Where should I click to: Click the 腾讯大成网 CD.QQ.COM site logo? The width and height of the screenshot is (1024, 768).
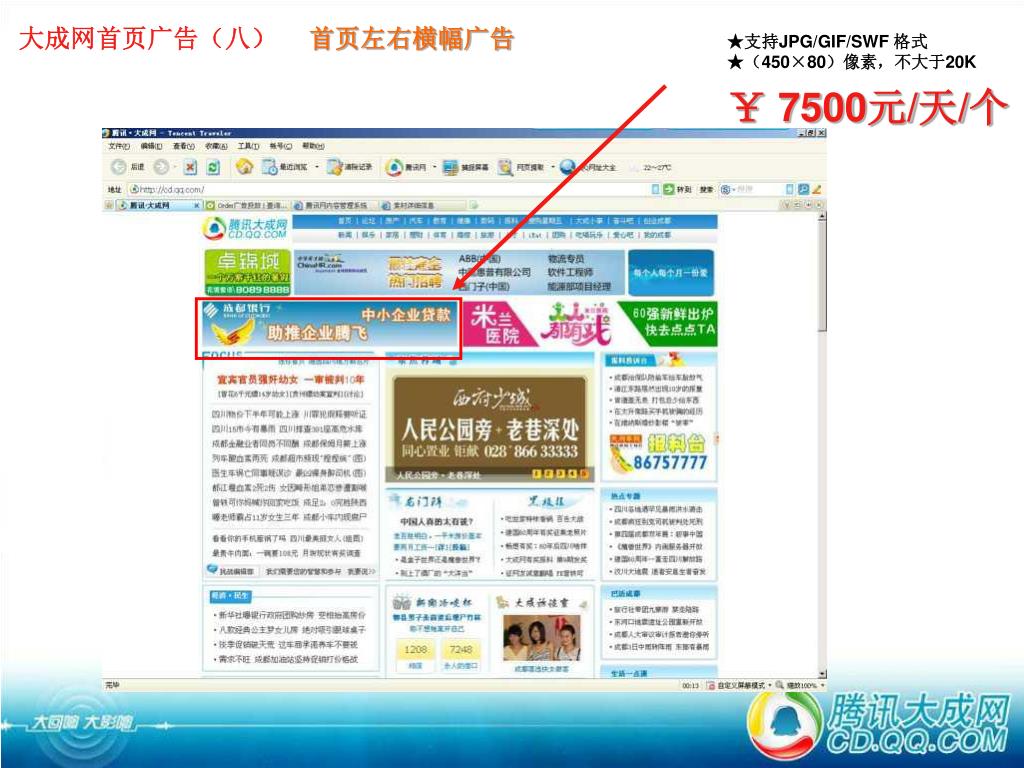pyautogui.click(x=246, y=229)
